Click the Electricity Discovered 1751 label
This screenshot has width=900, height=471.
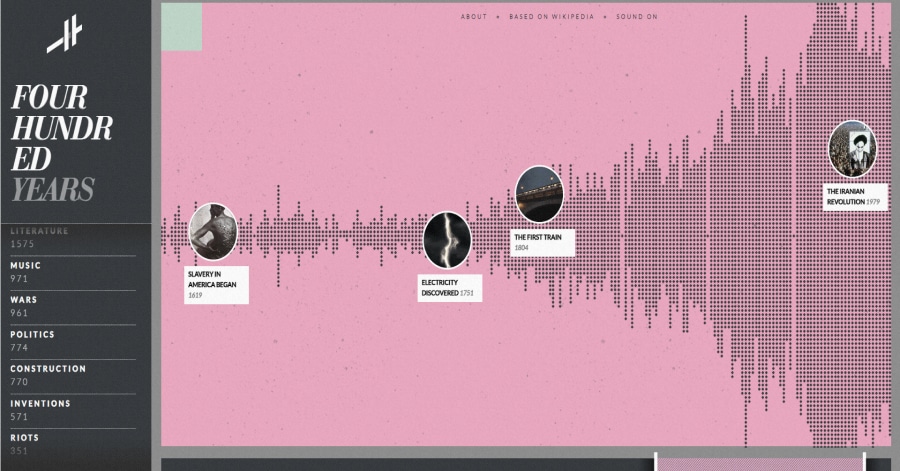(x=450, y=288)
